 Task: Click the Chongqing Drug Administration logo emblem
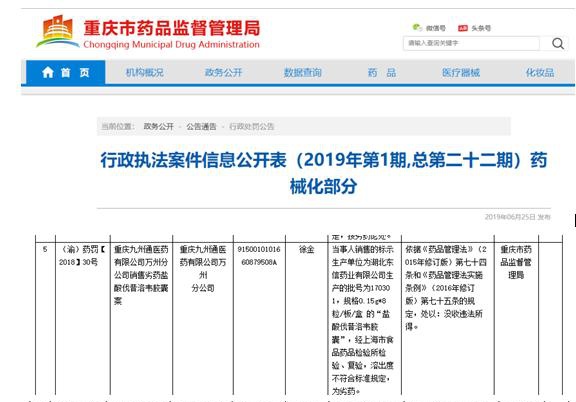[x=57, y=32]
